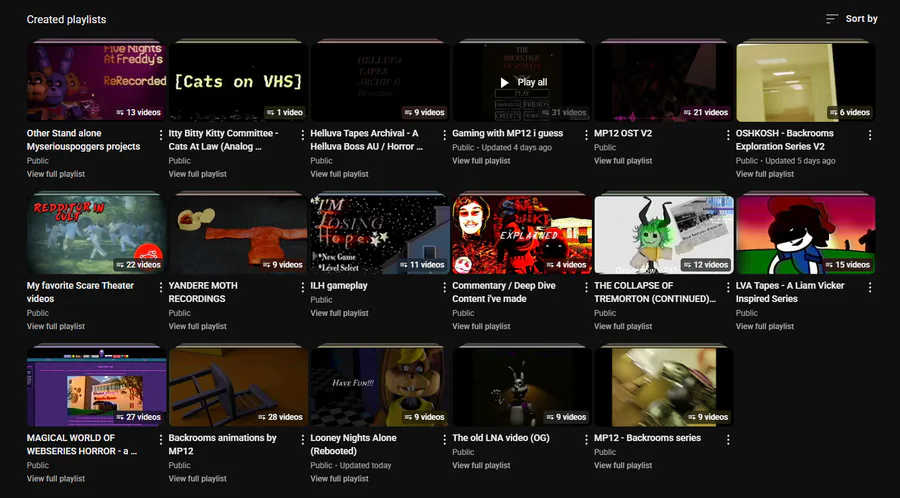Viewport: 900px width, 498px height.
Task: Open options menu for MP12 OST V2
Action: (728, 135)
